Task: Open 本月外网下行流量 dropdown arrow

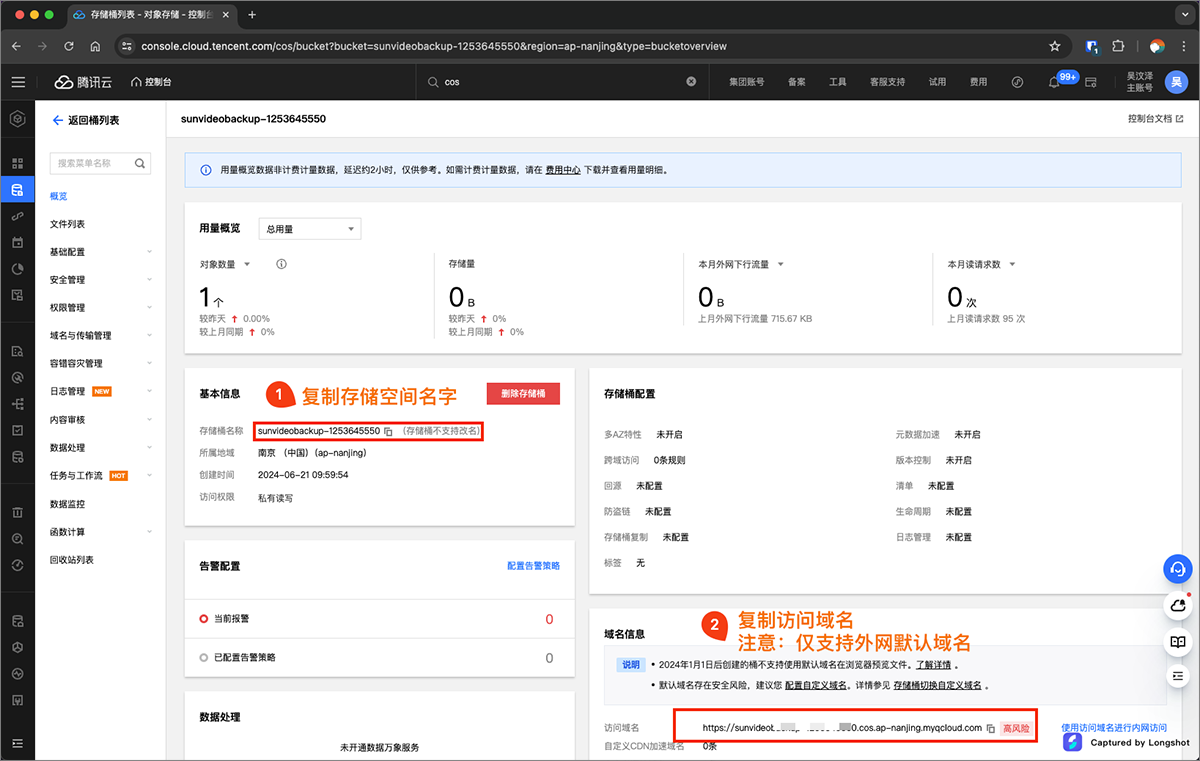Action: pyautogui.click(x=780, y=265)
